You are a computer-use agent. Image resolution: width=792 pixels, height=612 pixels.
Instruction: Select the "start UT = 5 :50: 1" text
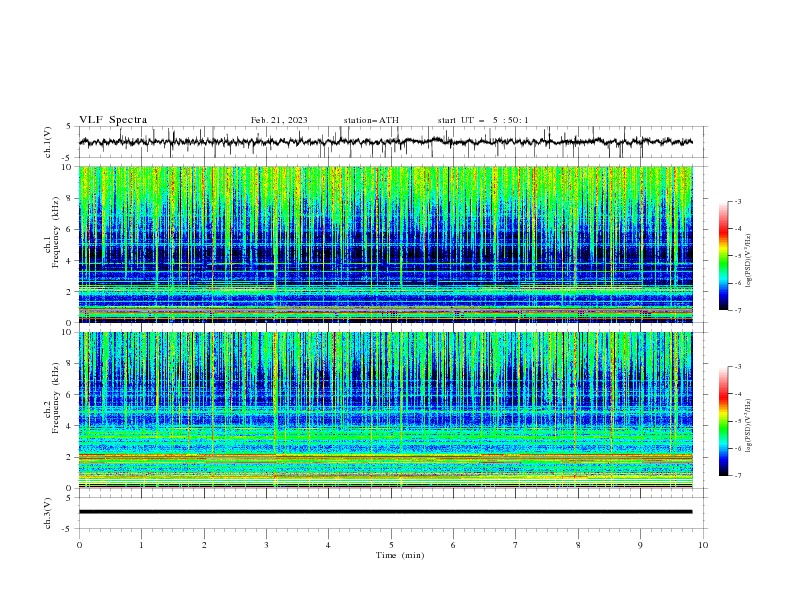(483, 120)
